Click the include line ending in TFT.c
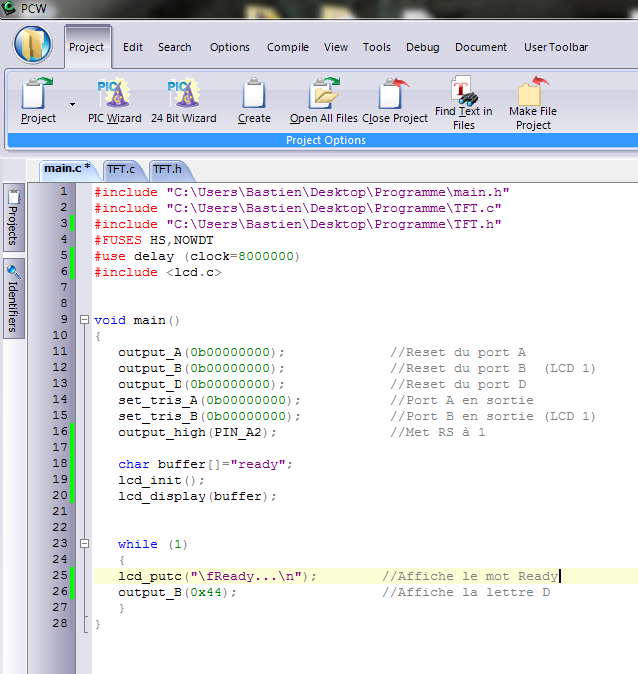Image resolution: width=638 pixels, height=674 pixels. point(298,208)
